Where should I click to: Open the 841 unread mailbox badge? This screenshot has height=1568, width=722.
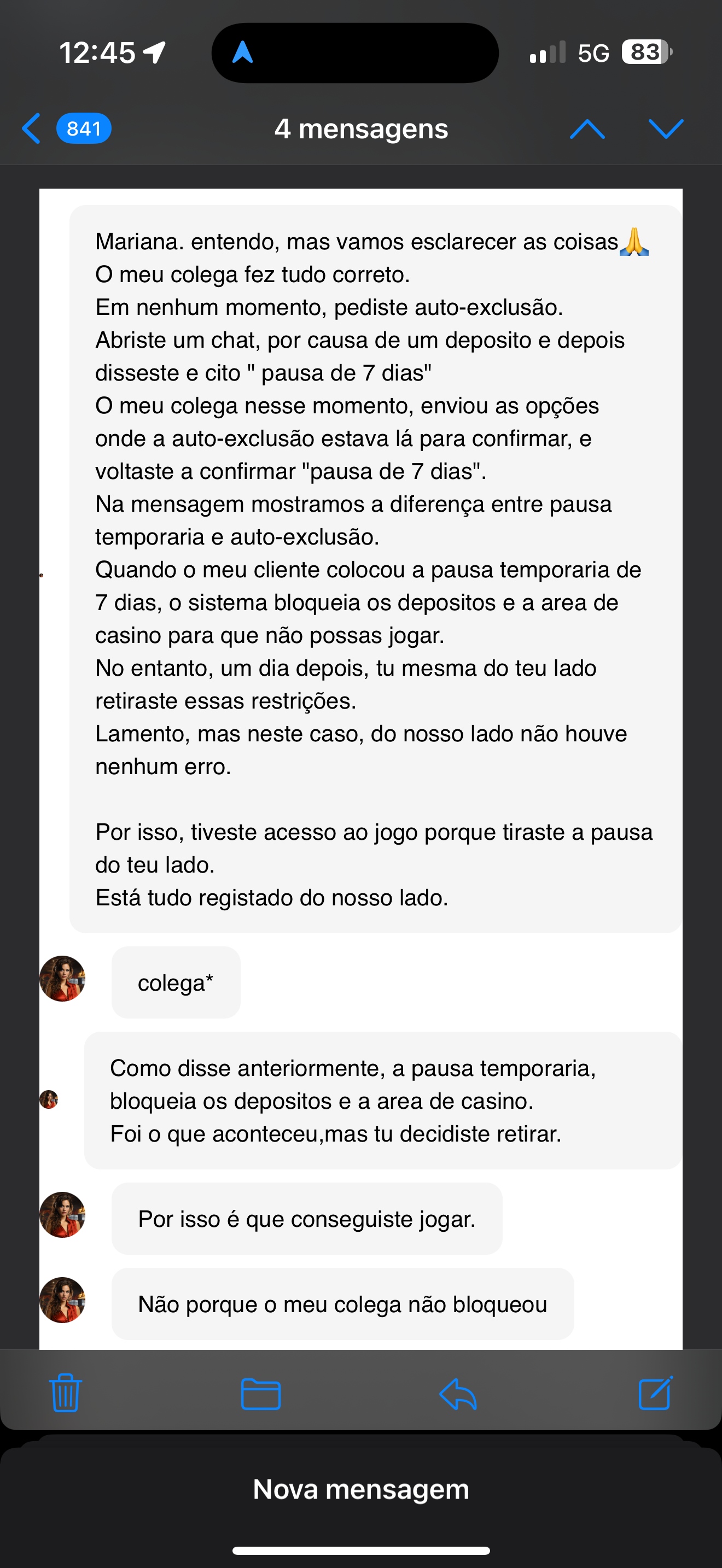coord(84,128)
